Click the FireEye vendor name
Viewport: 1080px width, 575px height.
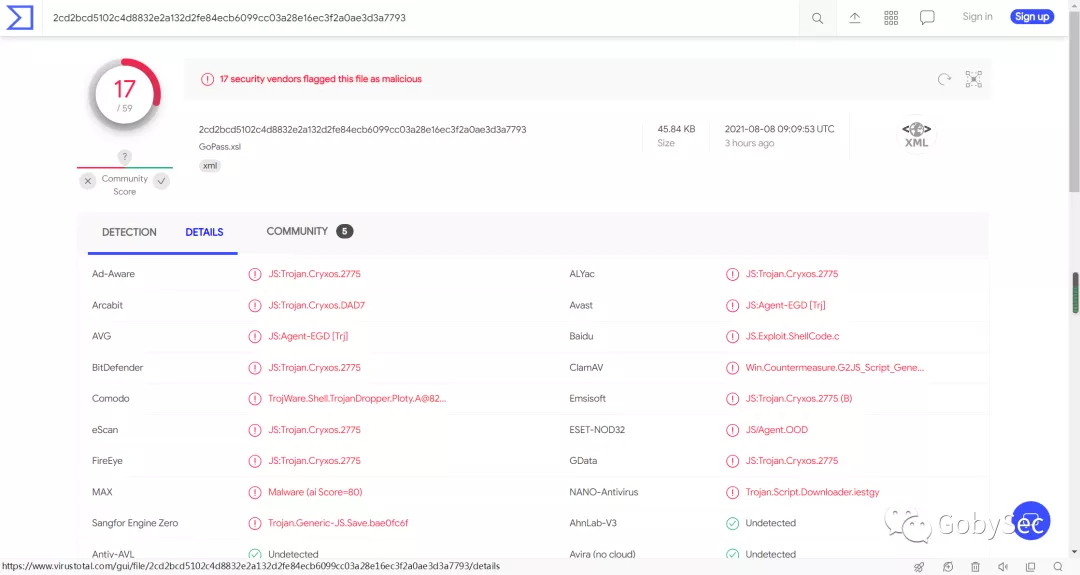[x=107, y=461]
